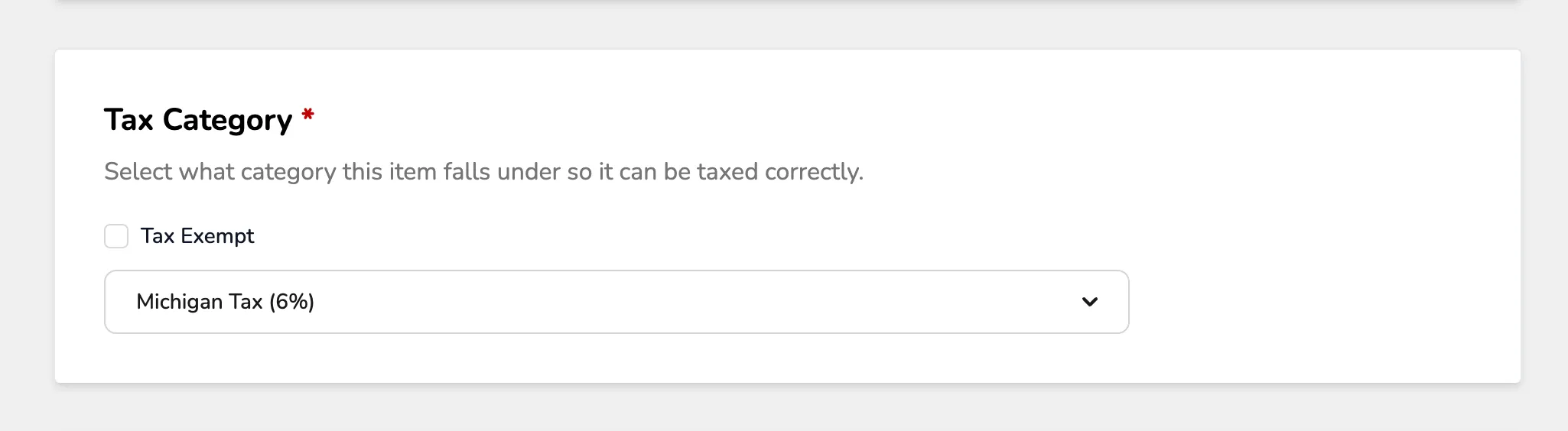Click the (6%) rate text in the dropdown
Screen dimensions: 1568x431
tap(292, 302)
